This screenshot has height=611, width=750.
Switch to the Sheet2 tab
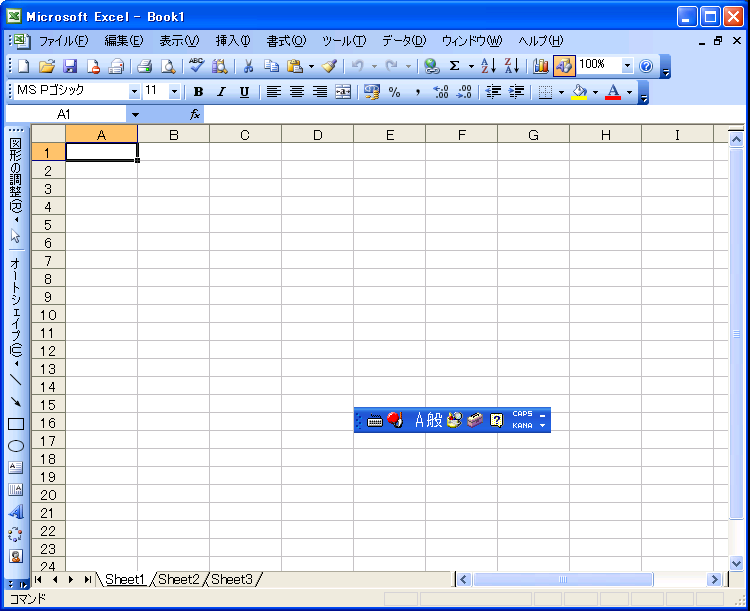pyautogui.click(x=179, y=579)
